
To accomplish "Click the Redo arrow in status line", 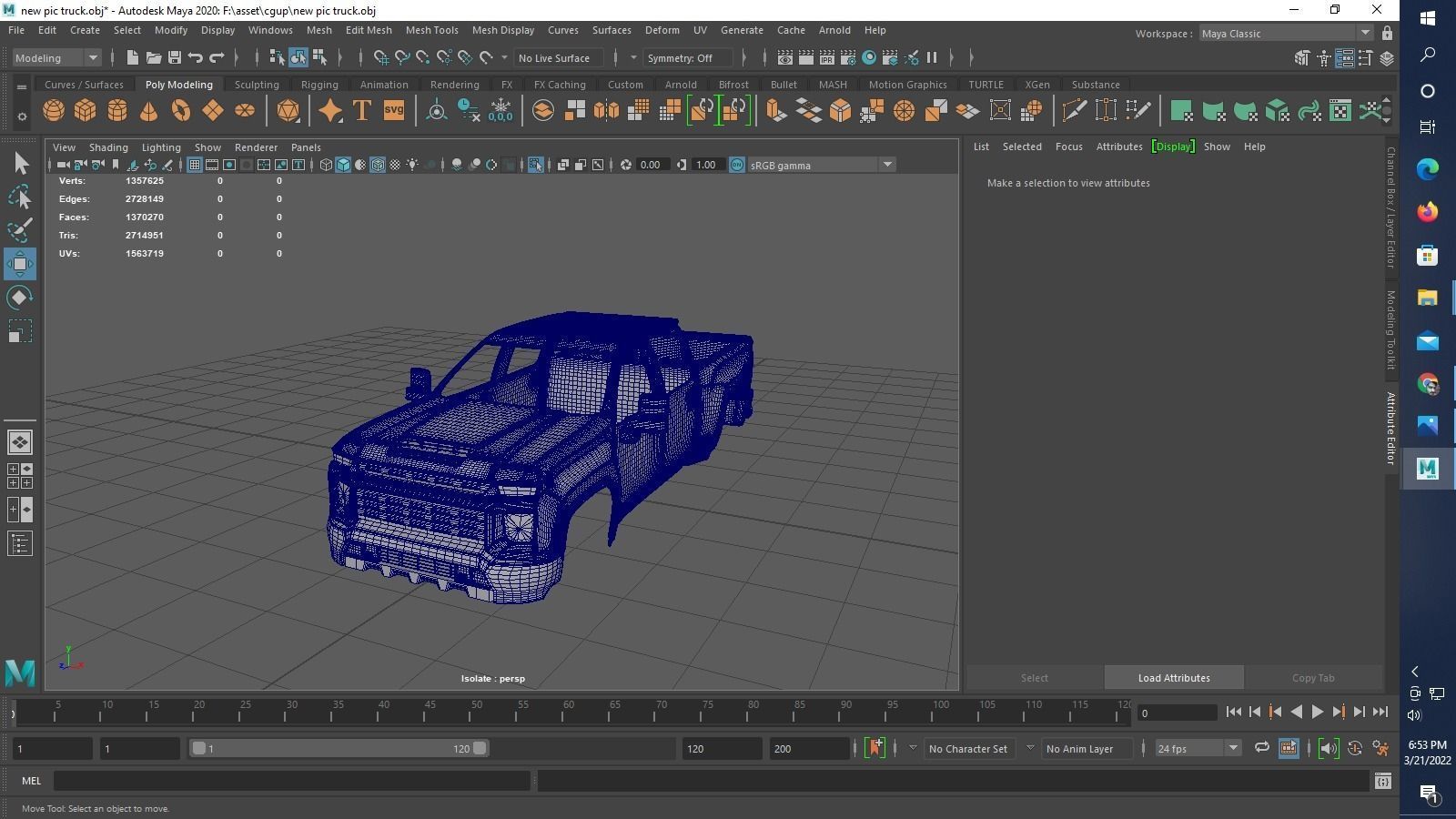I will [x=217, y=58].
